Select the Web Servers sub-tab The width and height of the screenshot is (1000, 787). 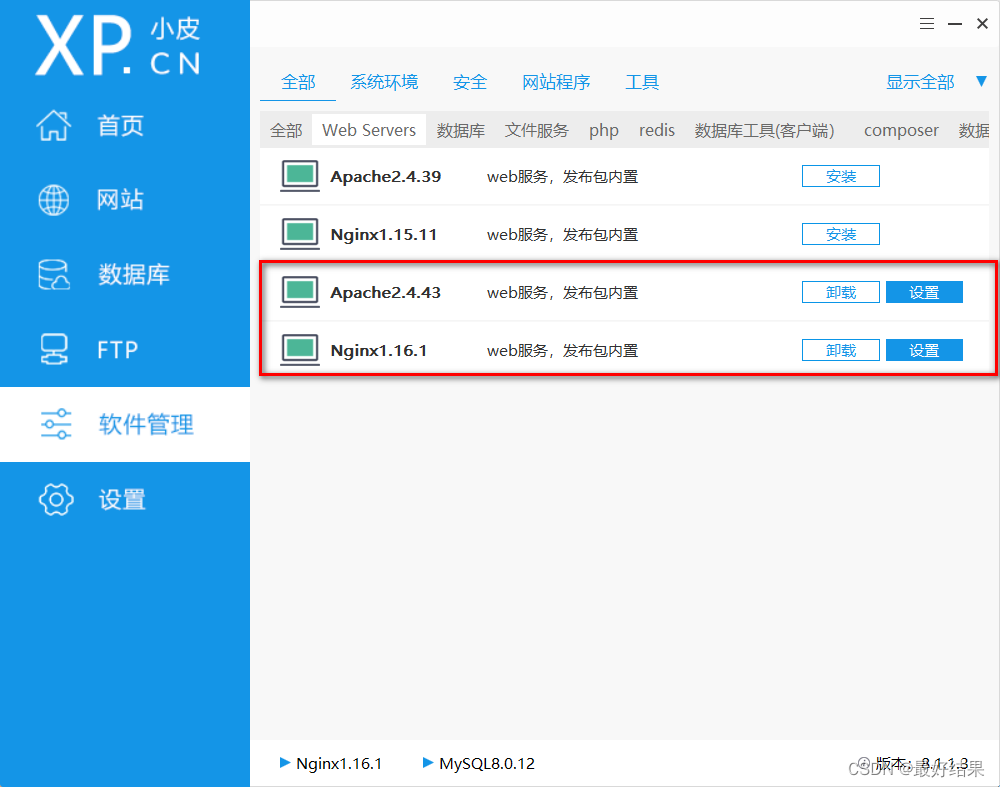pos(369,130)
